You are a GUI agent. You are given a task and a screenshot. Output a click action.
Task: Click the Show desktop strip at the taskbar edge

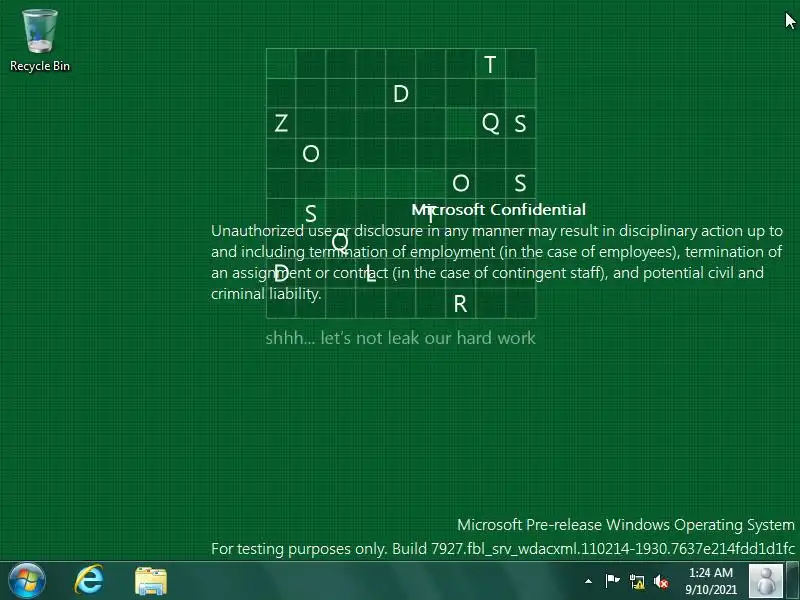792,581
